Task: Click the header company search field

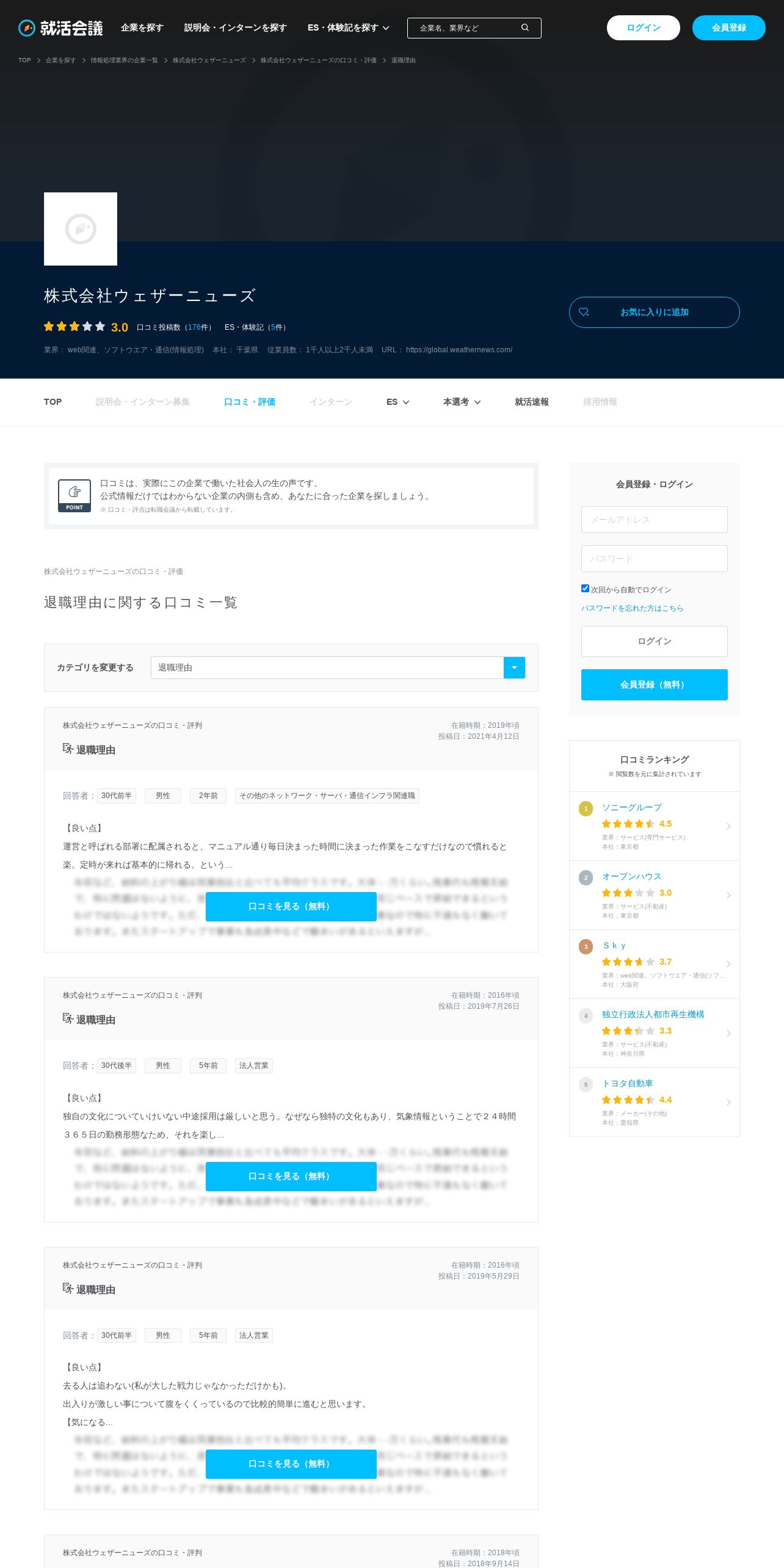Action: pos(474,28)
